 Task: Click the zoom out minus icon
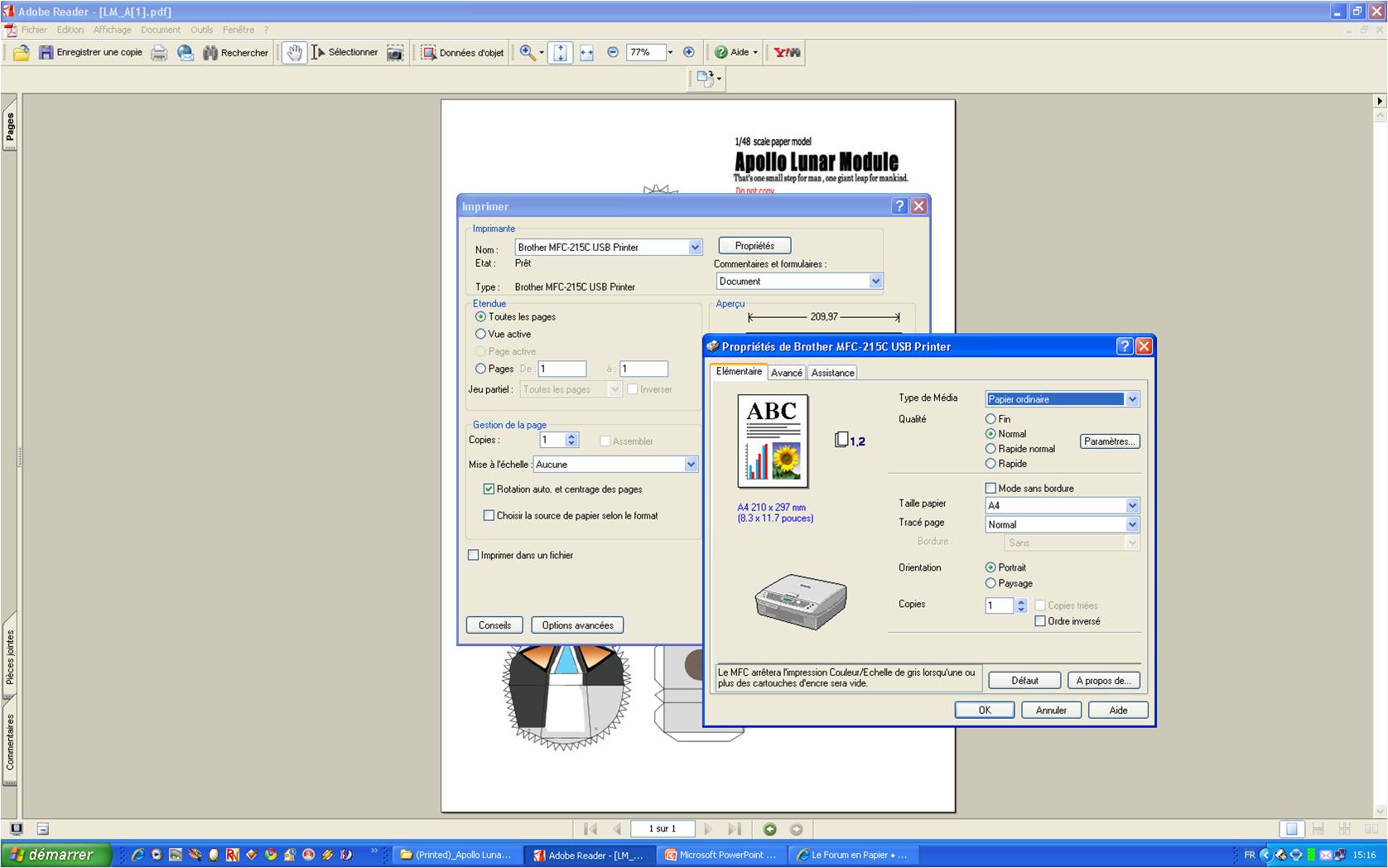613,52
